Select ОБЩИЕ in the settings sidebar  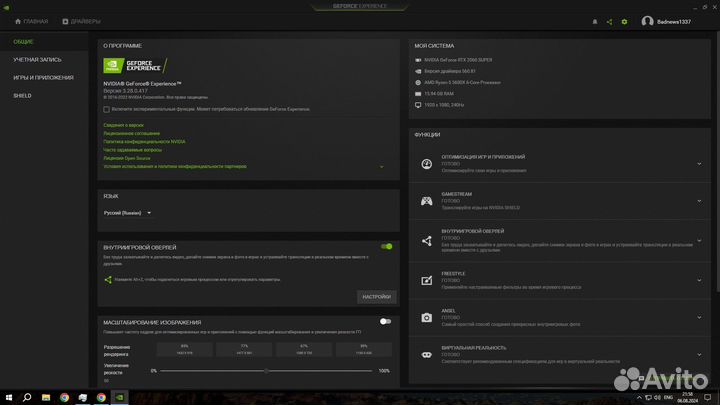click(x=23, y=42)
